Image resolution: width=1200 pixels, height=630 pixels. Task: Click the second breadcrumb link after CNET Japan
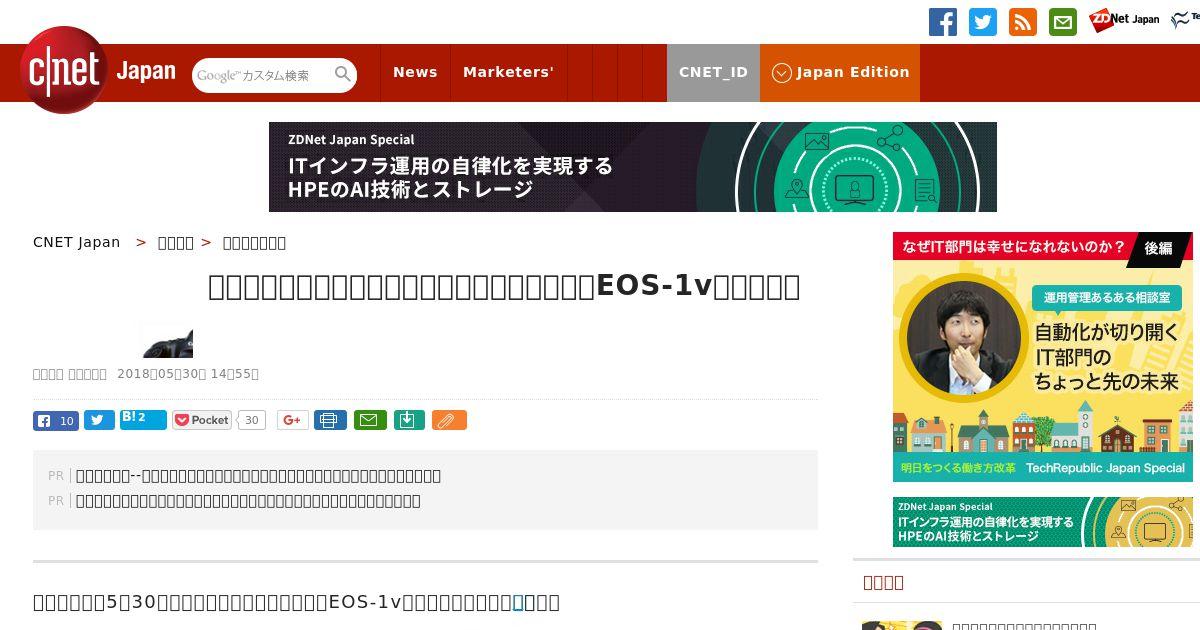(x=176, y=242)
